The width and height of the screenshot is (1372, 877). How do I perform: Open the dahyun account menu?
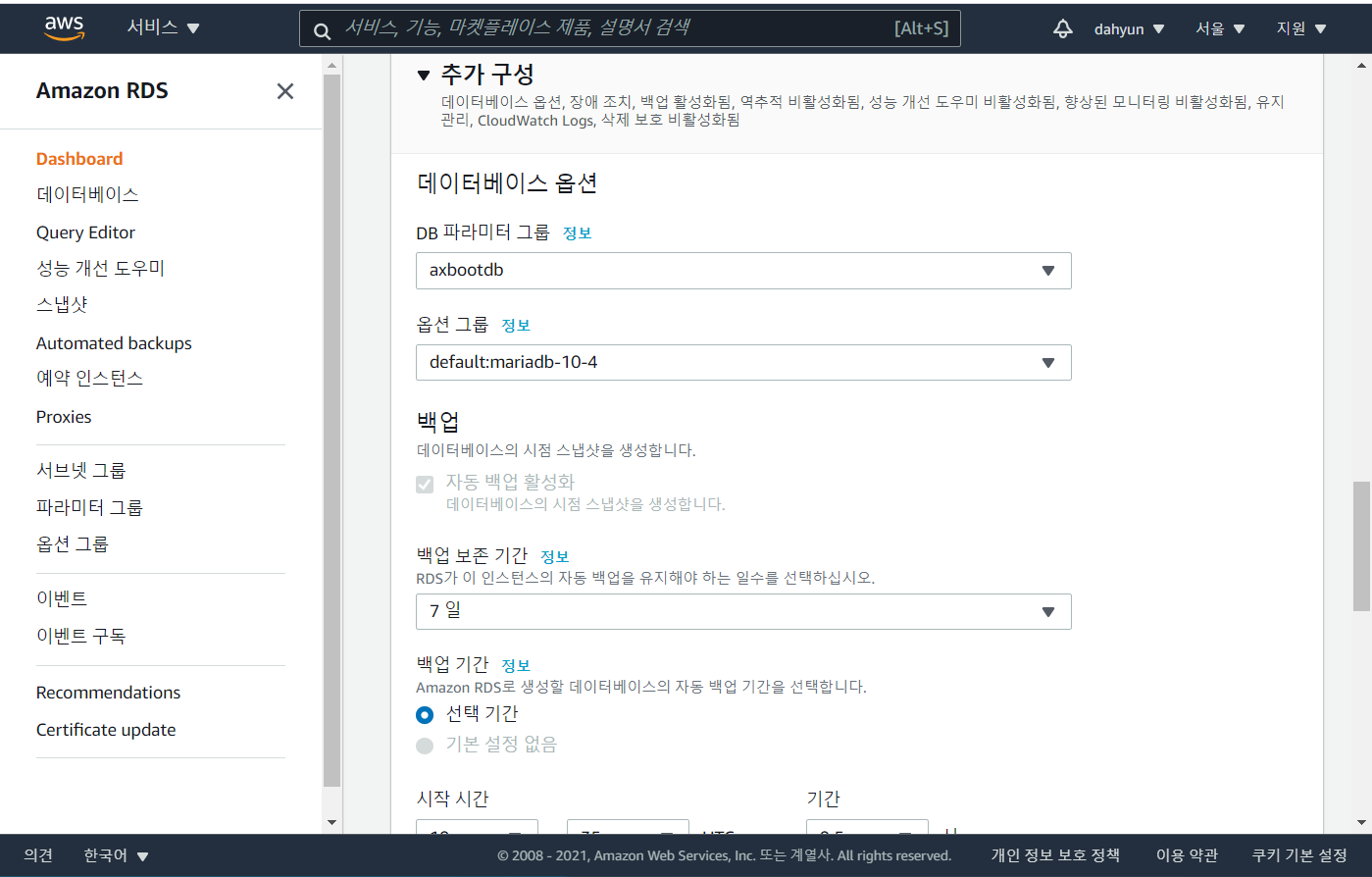(1129, 28)
